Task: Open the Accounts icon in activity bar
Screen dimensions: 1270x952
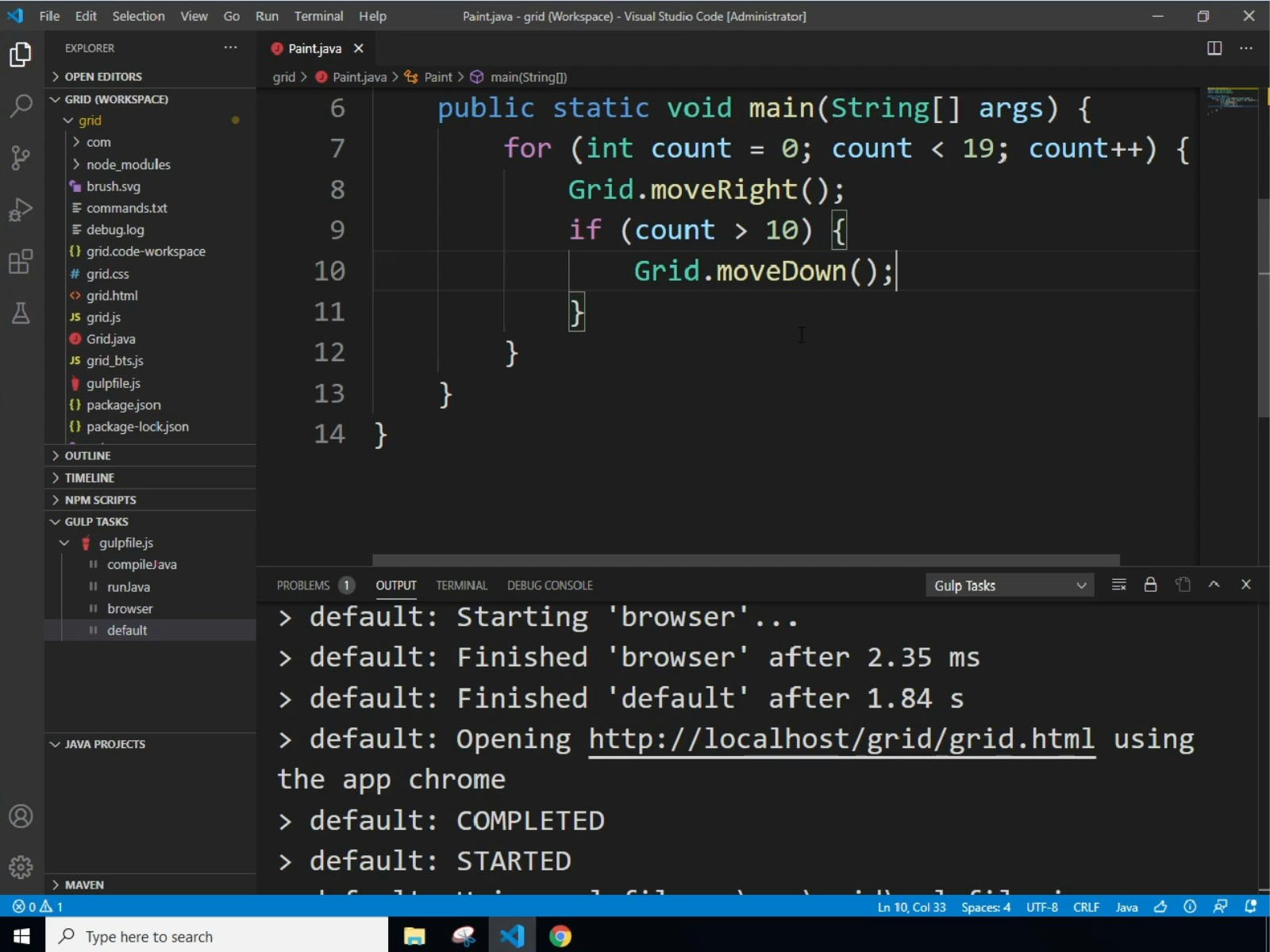Action: click(21, 816)
